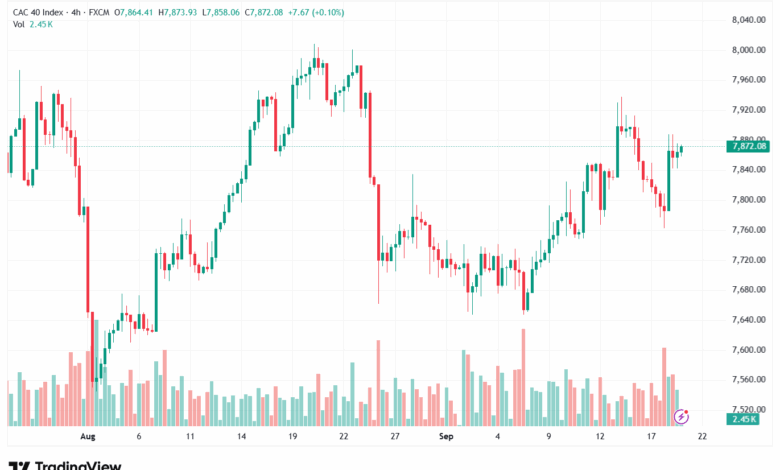Click the 7,640.00 price axis label

[748, 320]
